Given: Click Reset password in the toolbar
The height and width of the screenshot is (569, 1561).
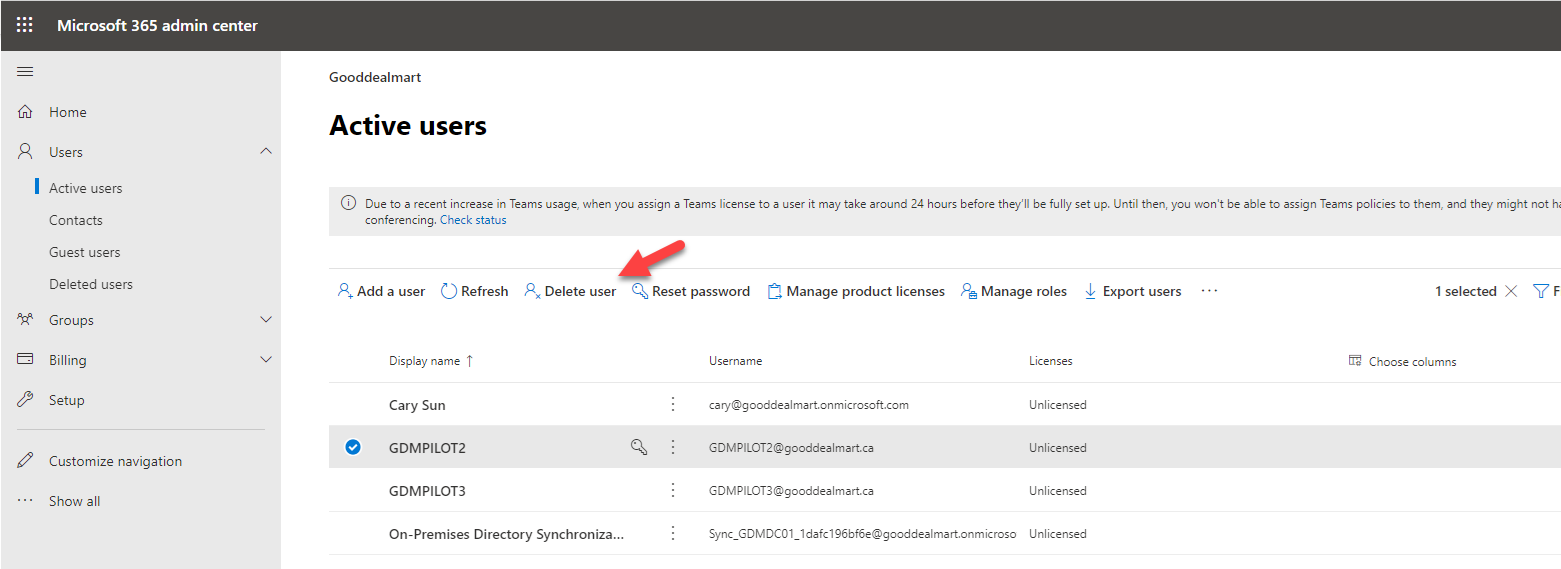Looking at the screenshot, I should click(x=691, y=291).
